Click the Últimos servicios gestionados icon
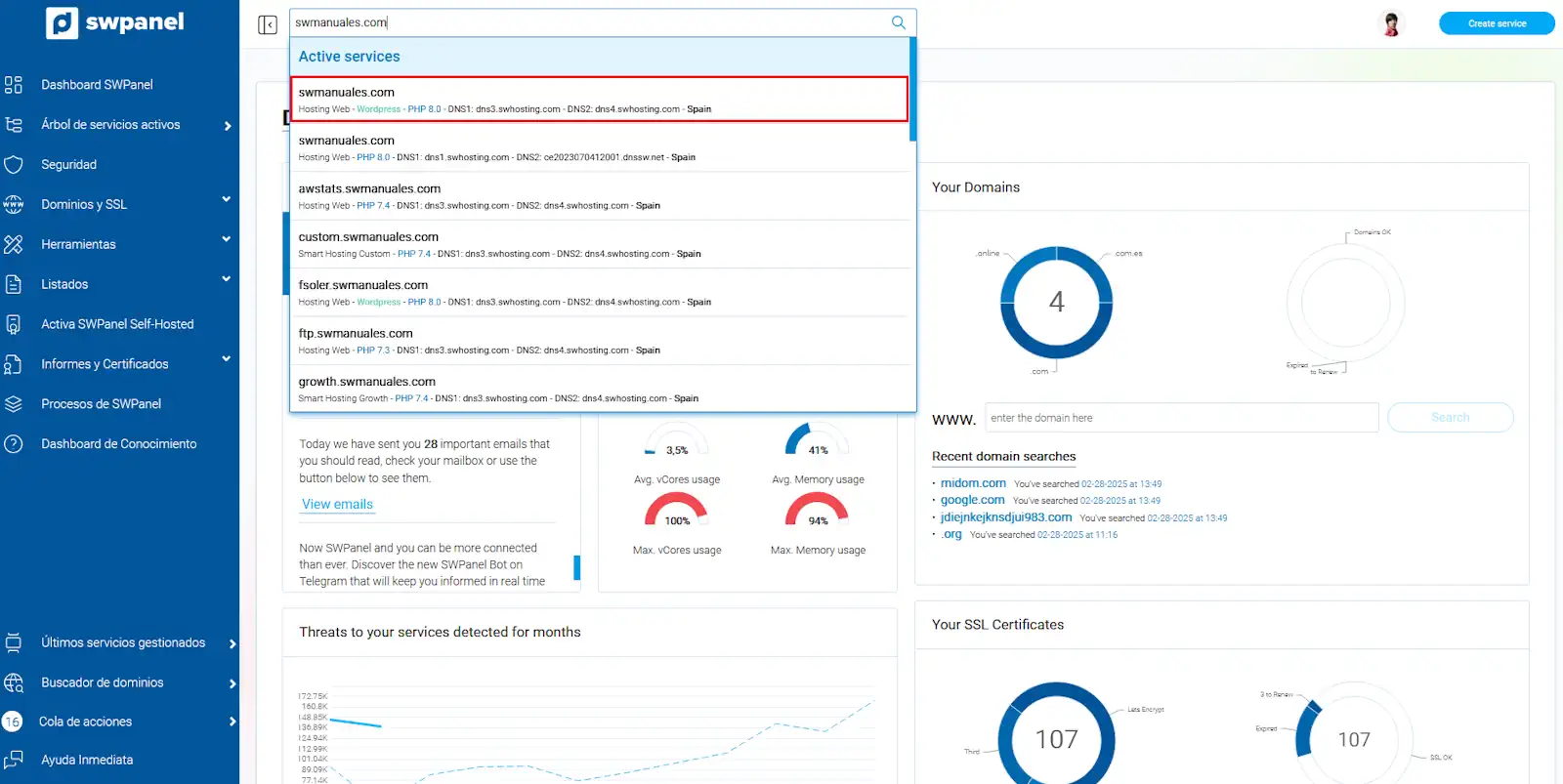Screen dimensions: 1563x784 (14, 642)
